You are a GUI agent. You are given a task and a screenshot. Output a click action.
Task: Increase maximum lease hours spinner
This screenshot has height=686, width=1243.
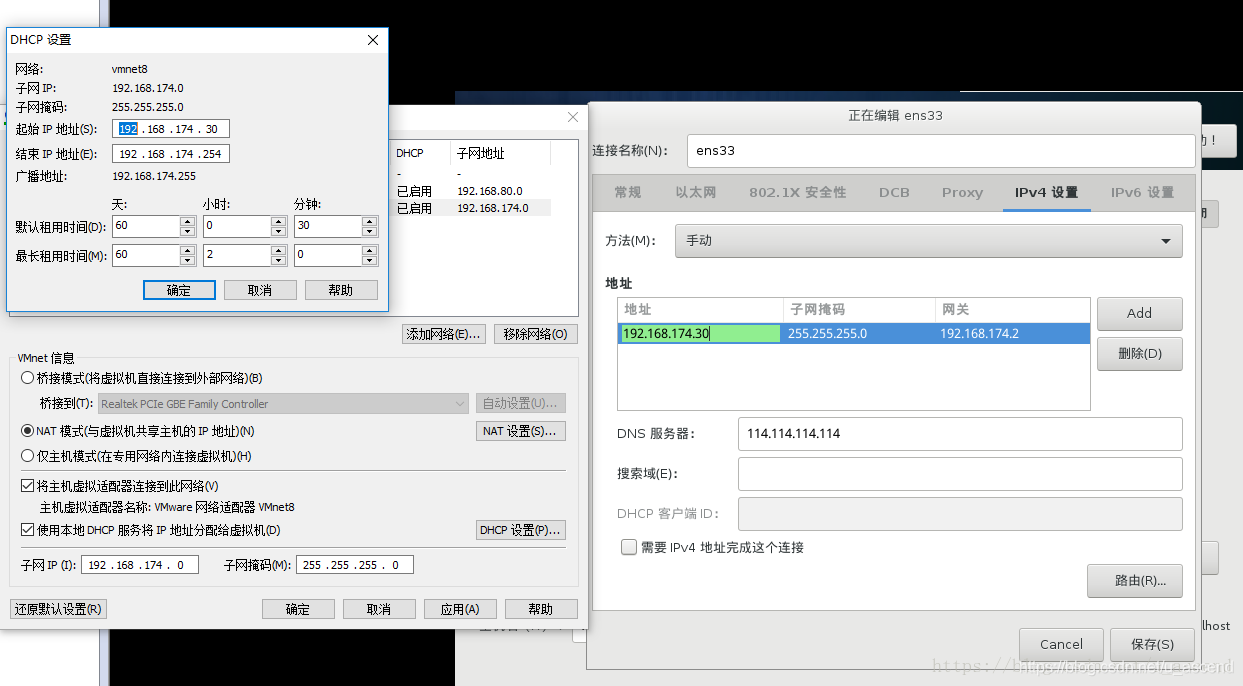(x=278, y=250)
